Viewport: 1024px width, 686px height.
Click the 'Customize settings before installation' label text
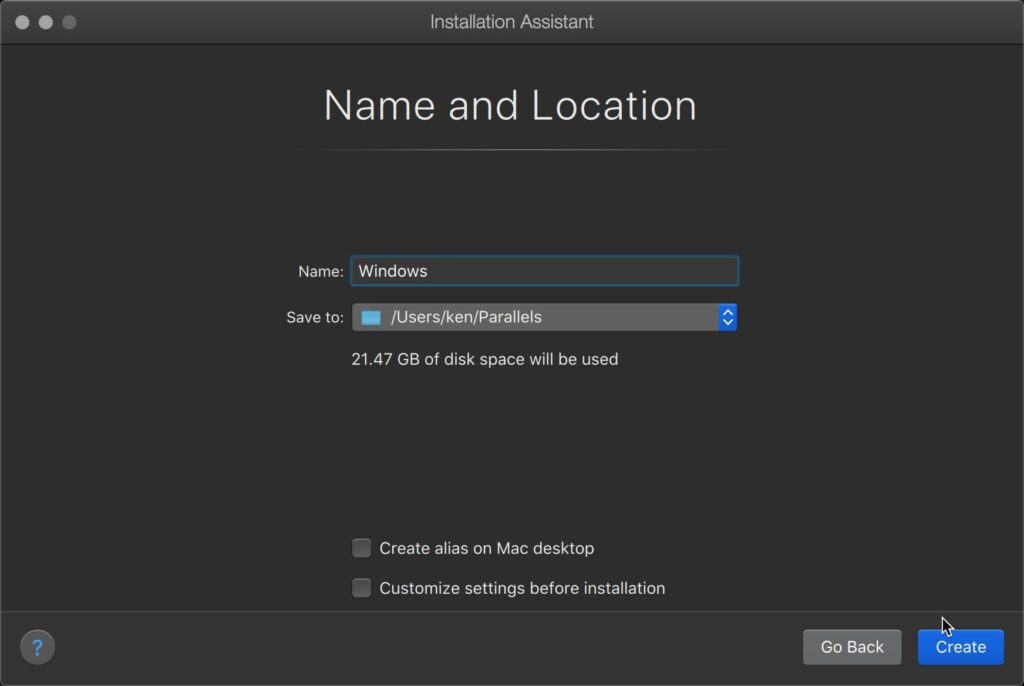coord(522,588)
